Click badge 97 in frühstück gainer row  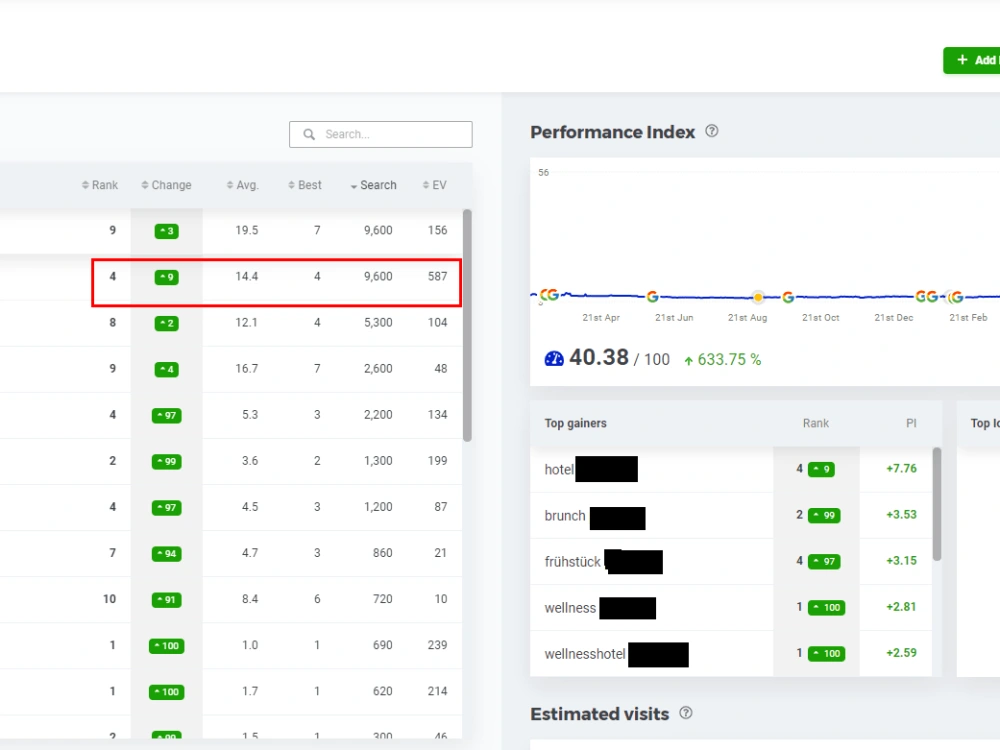824,561
